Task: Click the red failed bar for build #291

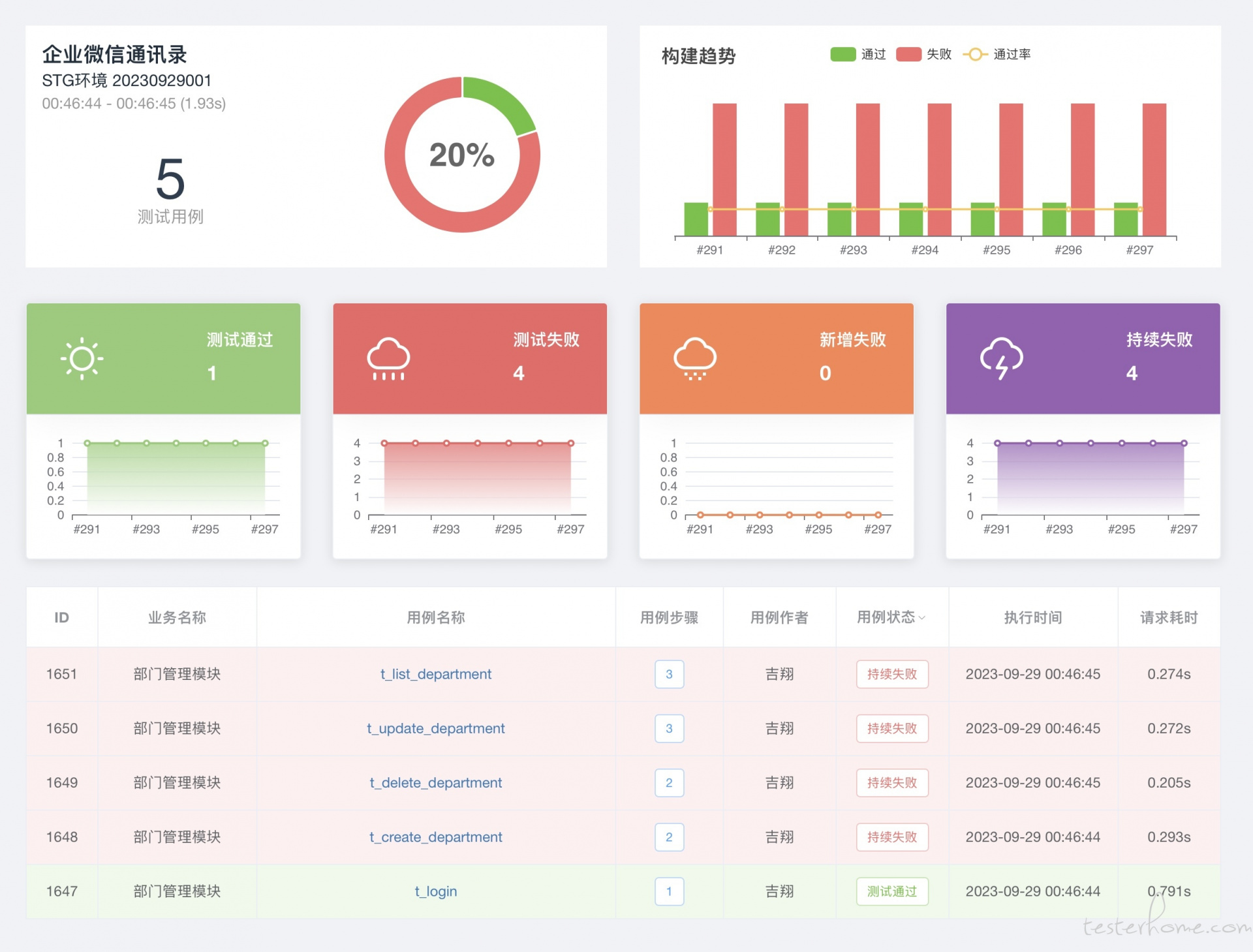Action: (x=724, y=170)
